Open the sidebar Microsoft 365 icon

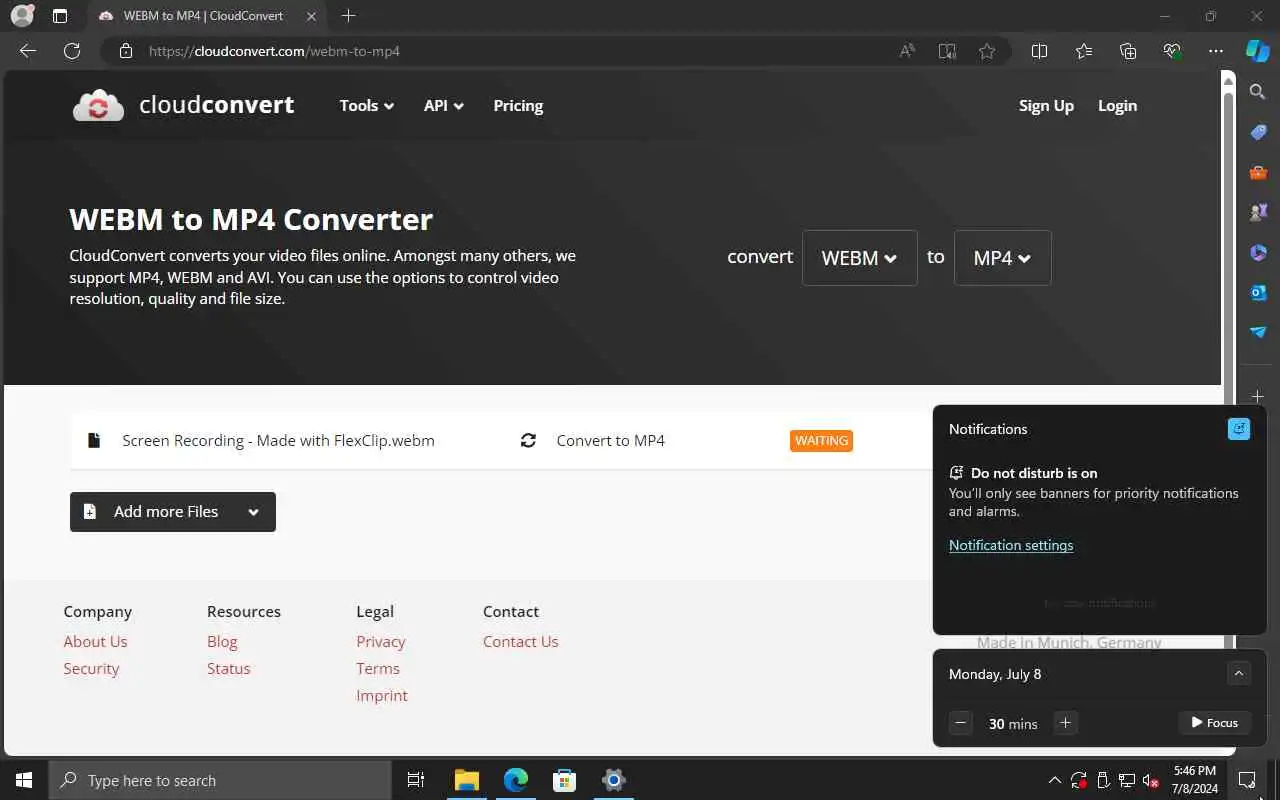click(x=1258, y=252)
